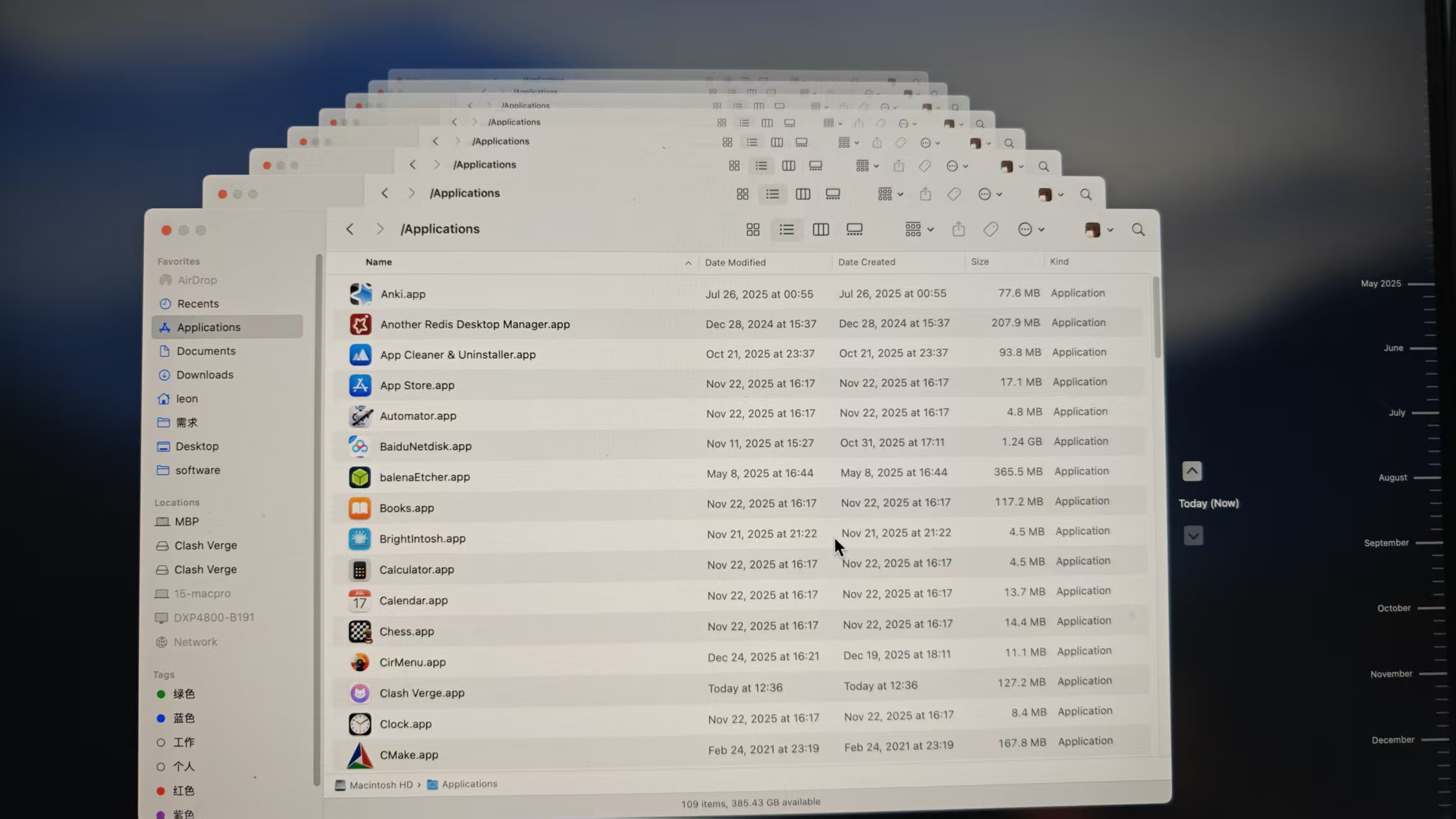Toggle the Name column sort arrow

click(688, 263)
